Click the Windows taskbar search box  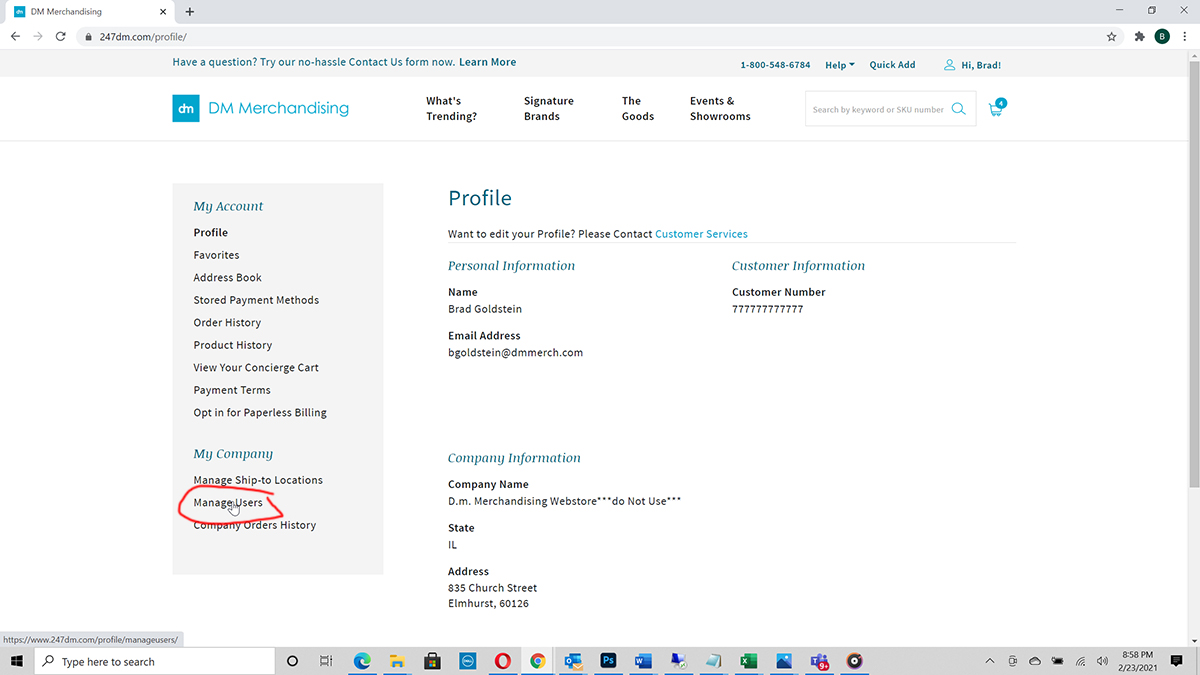pos(155,661)
